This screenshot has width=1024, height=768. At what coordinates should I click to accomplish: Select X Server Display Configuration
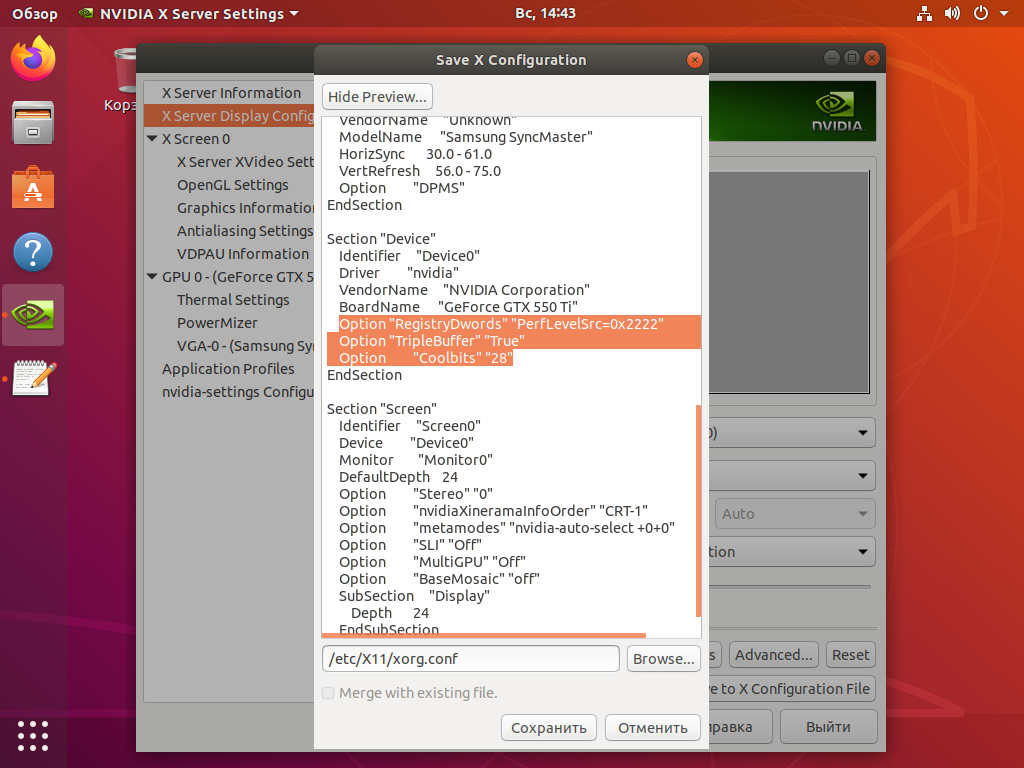point(229,116)
